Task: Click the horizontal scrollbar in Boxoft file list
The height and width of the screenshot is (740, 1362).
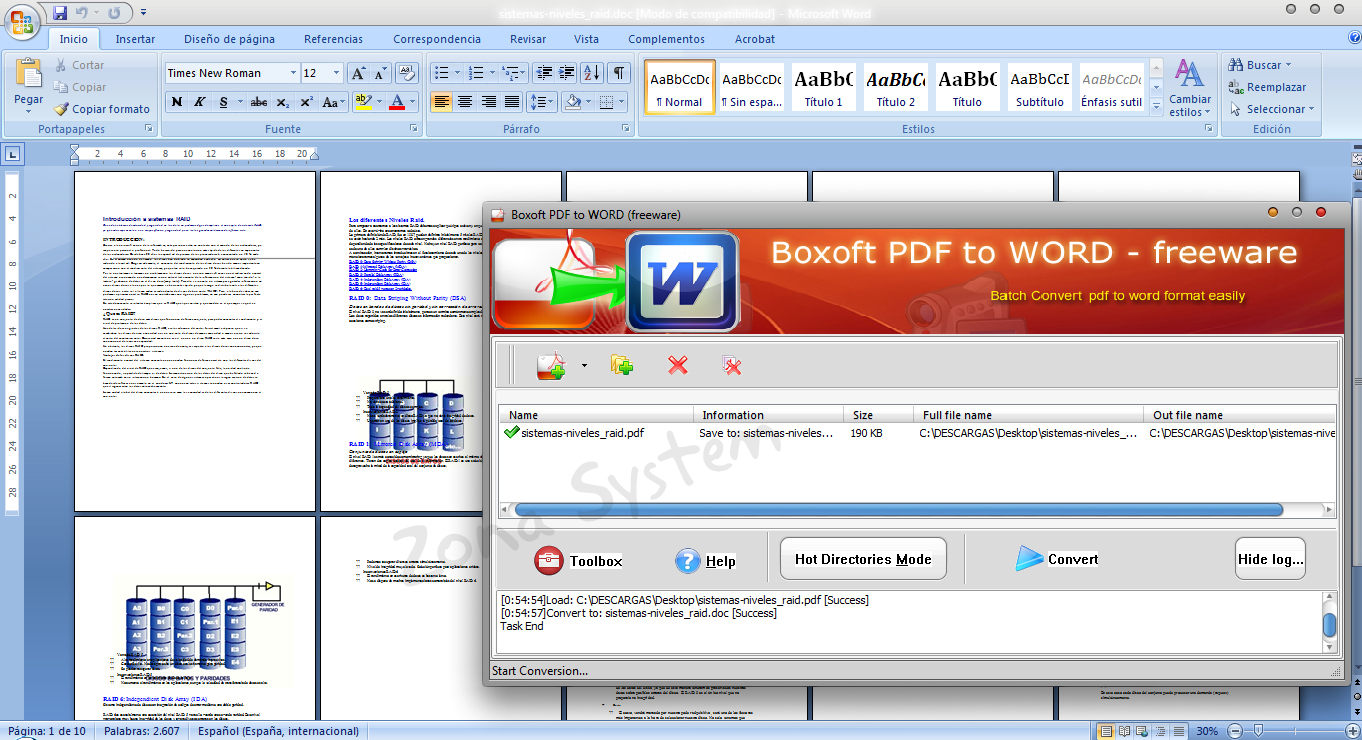Action: [898, 510]
